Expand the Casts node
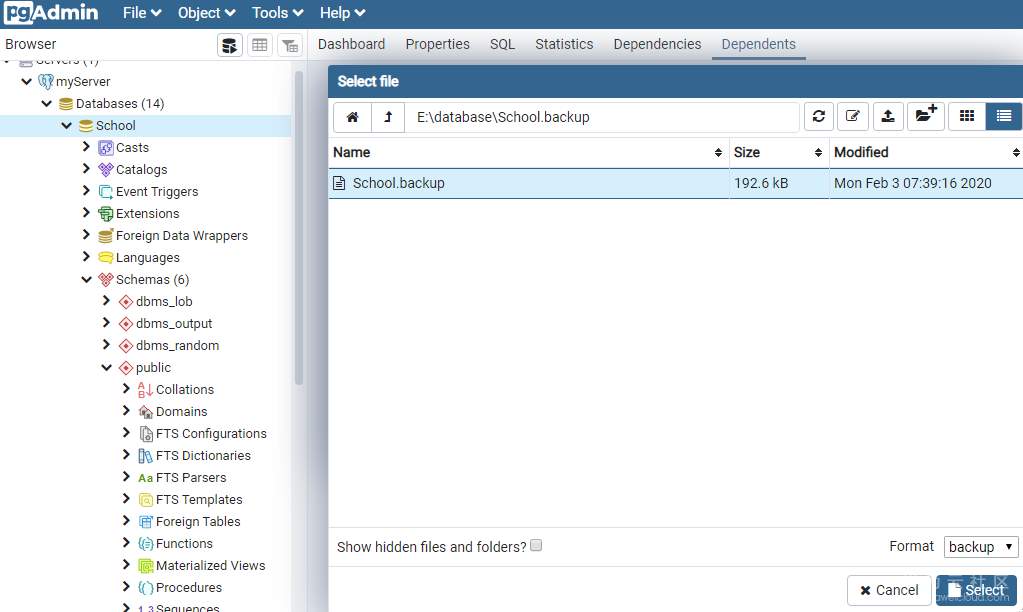 tap(86, 147)
